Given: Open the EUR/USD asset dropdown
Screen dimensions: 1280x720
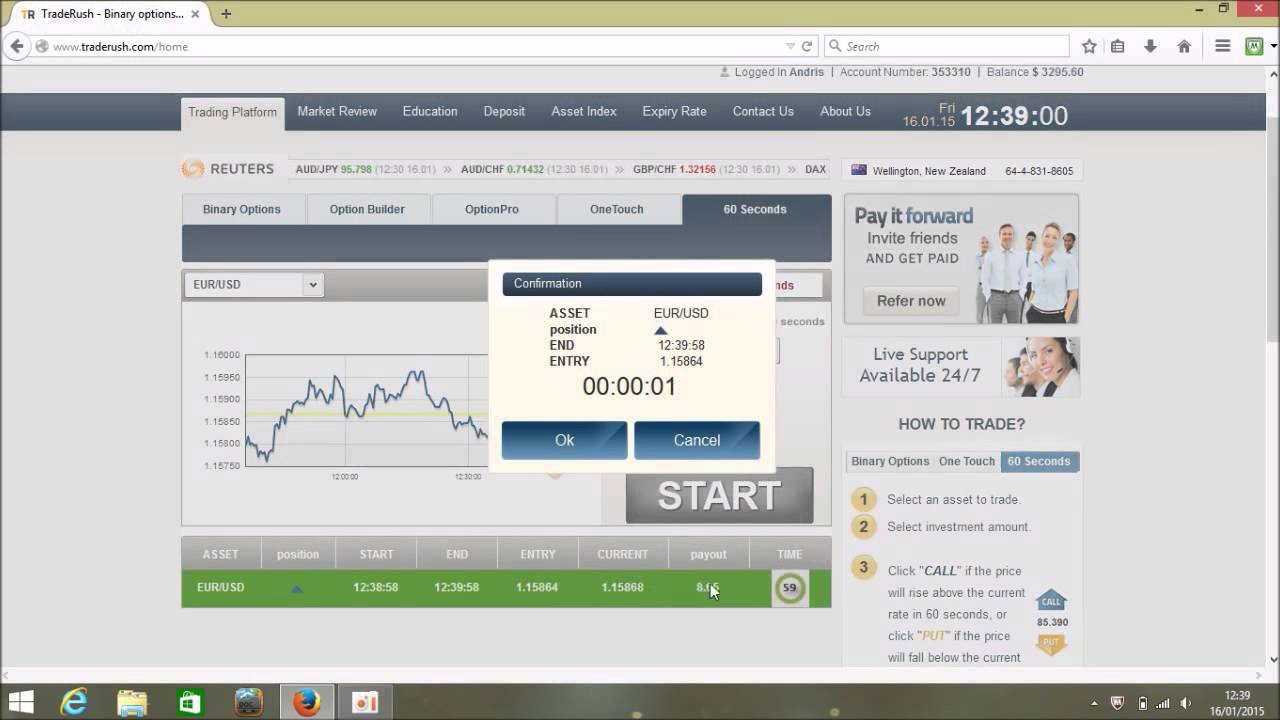Looking at the screenshot, I should (x=252, y=285).
